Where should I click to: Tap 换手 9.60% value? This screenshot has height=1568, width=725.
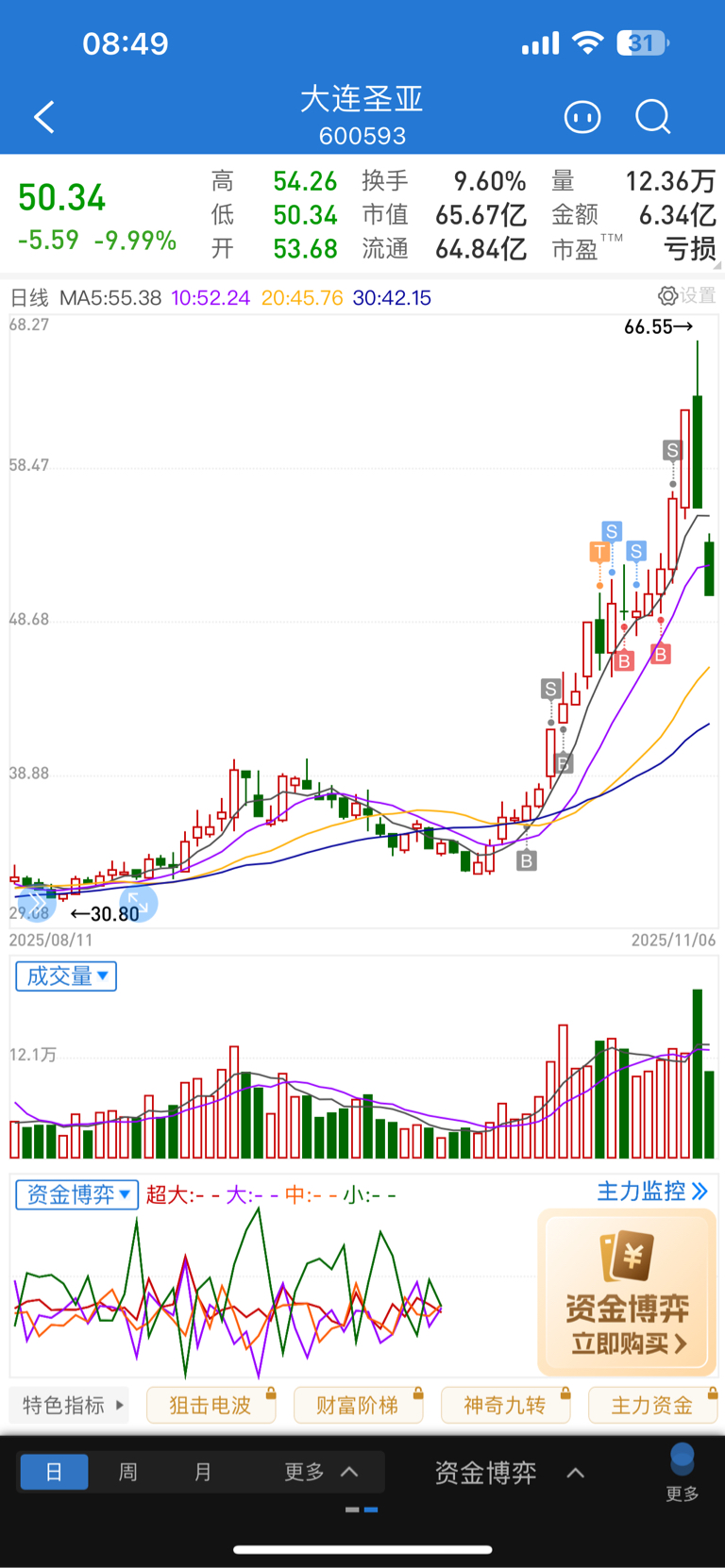(489, 181)
